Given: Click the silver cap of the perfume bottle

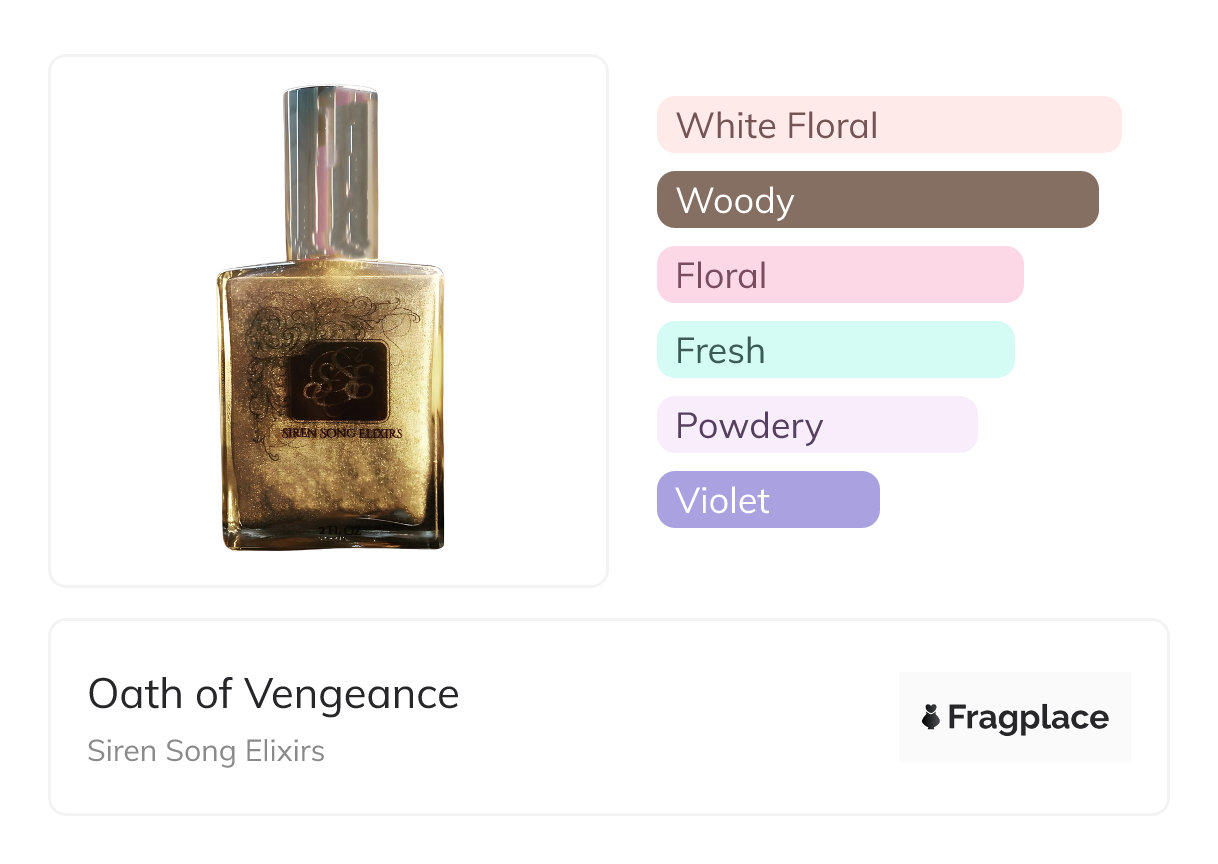Looking at the screenshot, I should tap(331, 170).
